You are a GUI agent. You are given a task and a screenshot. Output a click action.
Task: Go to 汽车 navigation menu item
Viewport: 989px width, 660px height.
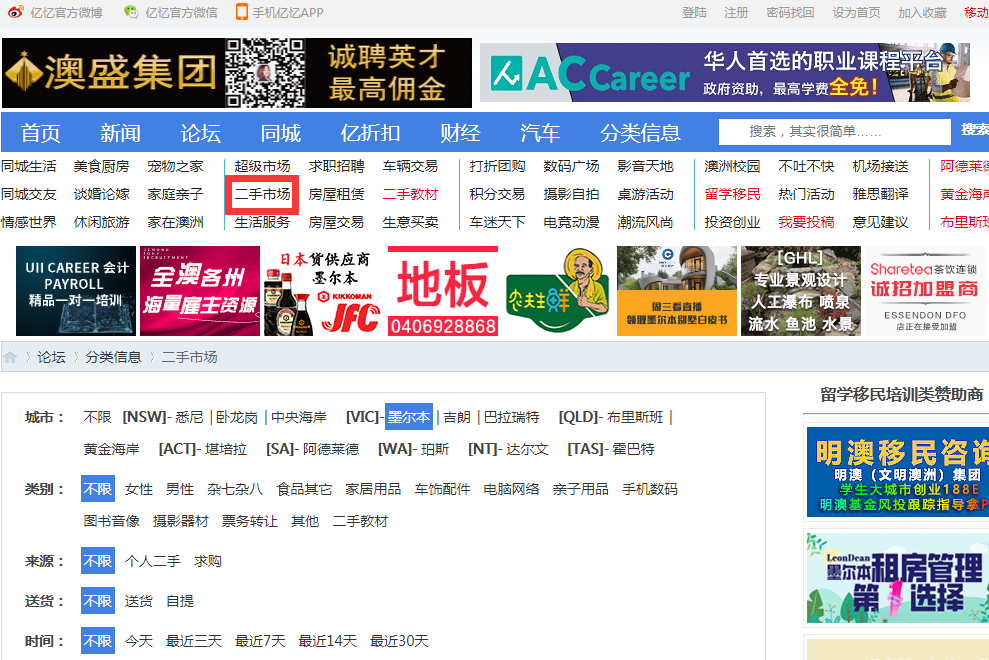540,132
